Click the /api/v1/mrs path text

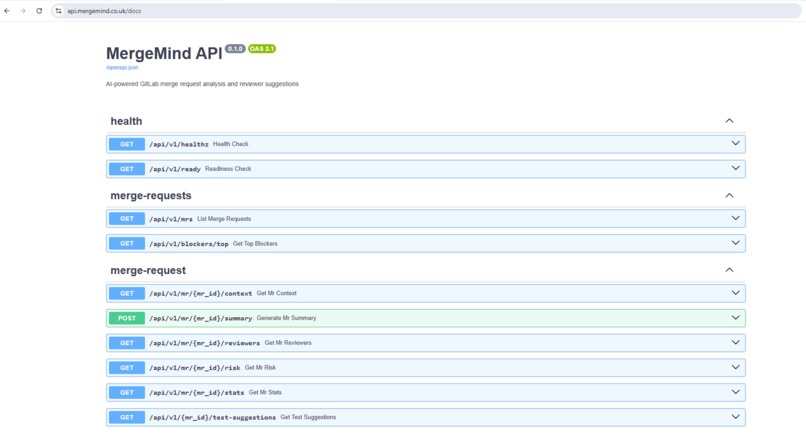(171, 219)
